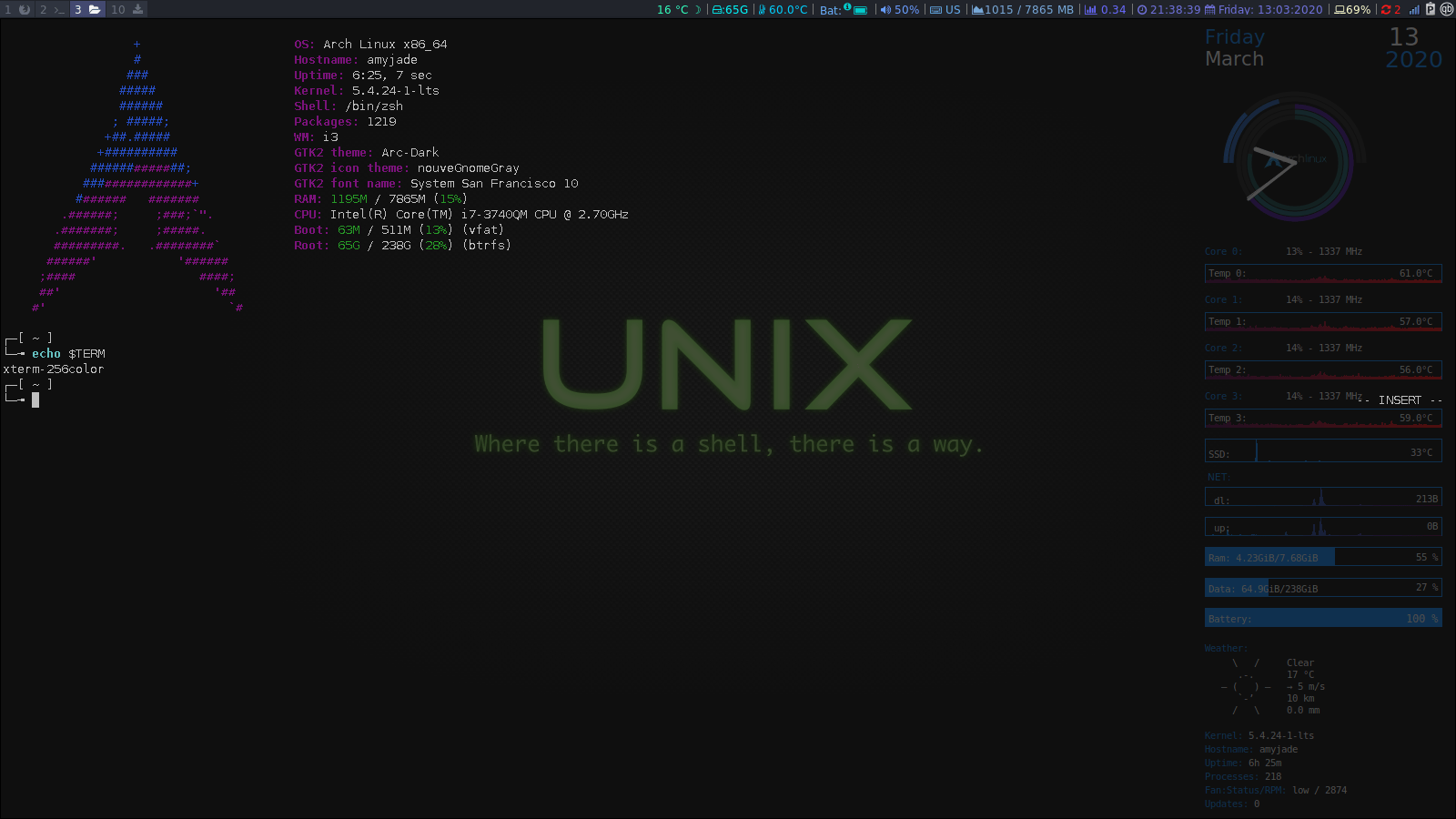Viewport: 1456px width, 819px height.
Task: Click the 60.0°C CPU temperature indicator
Action: 783,10
